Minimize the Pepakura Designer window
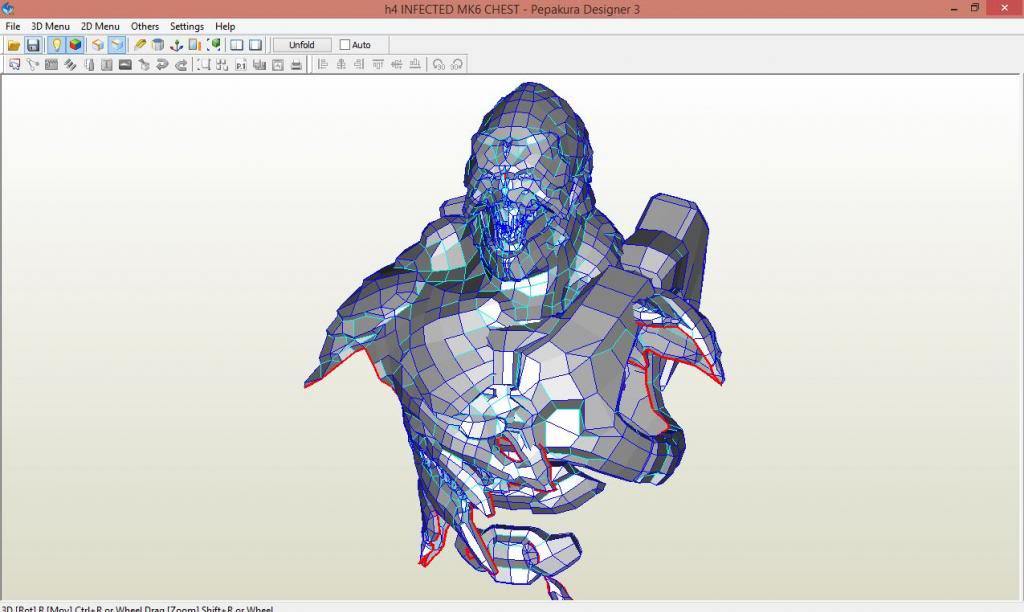 954,8
